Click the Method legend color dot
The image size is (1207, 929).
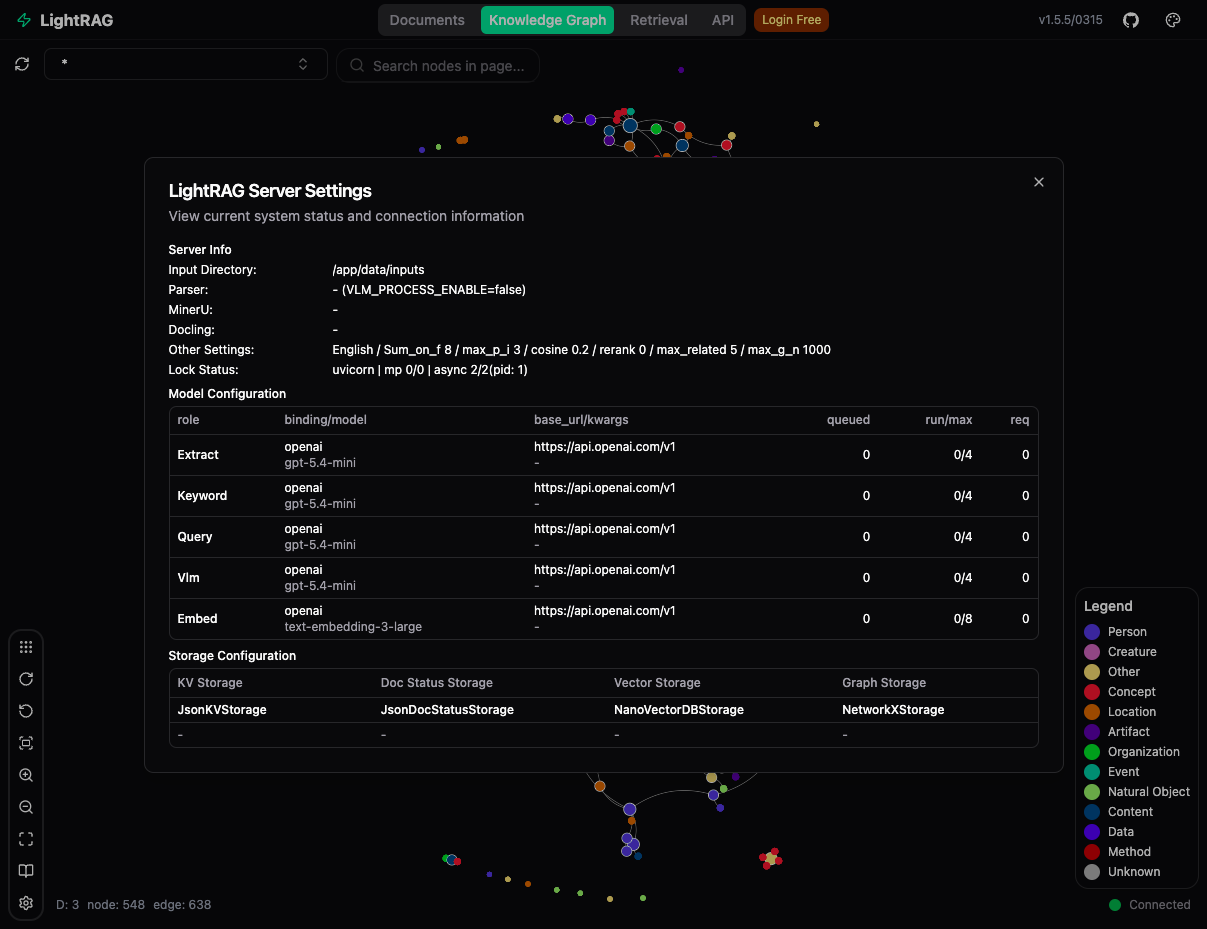[x=1092, y=852]
